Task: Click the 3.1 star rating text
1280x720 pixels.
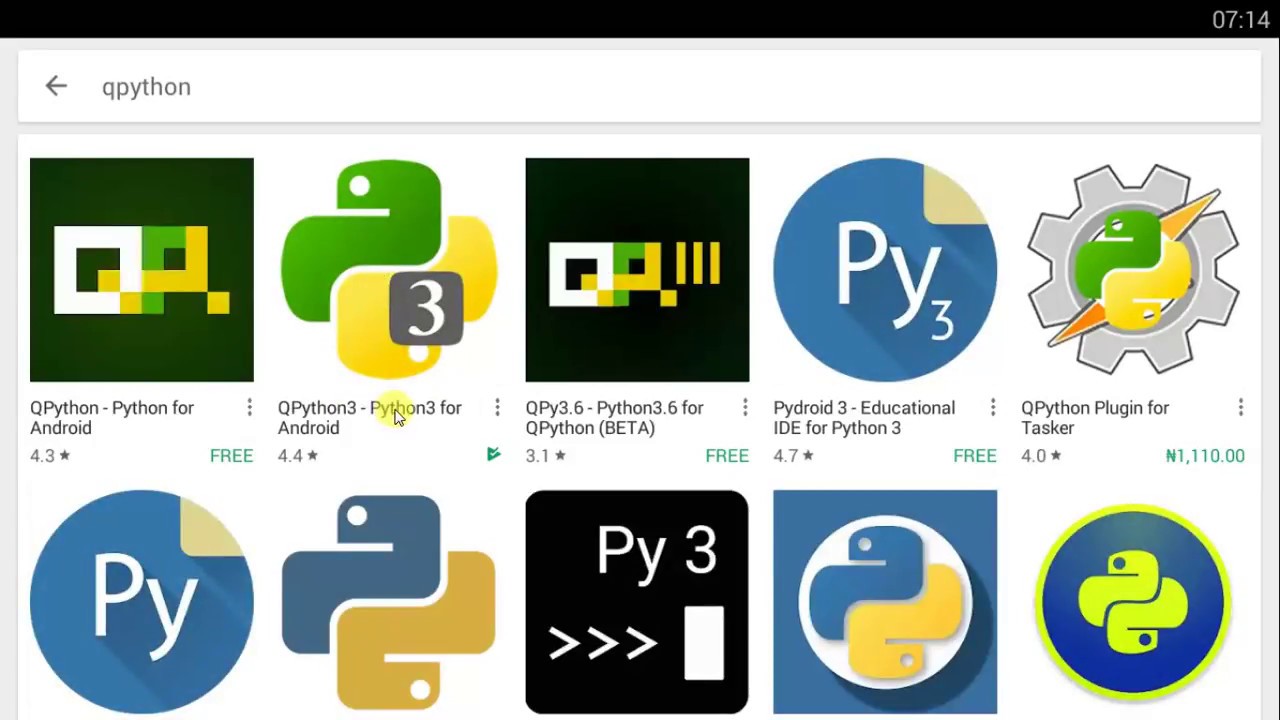Action: (x=546, y=456)
